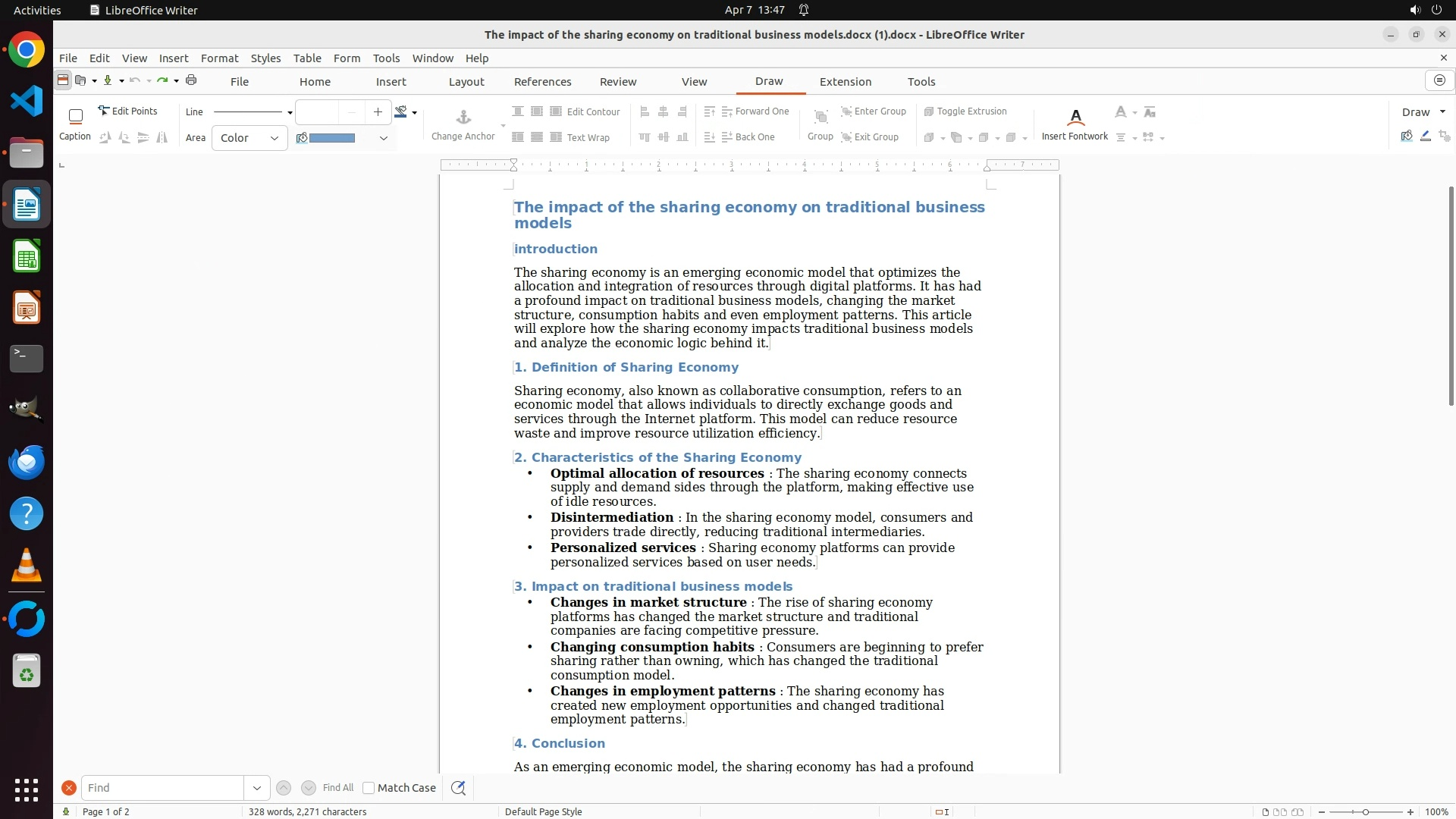Expand the Line style dropdown arrow

pyautogui.click(x=290, y=112)
